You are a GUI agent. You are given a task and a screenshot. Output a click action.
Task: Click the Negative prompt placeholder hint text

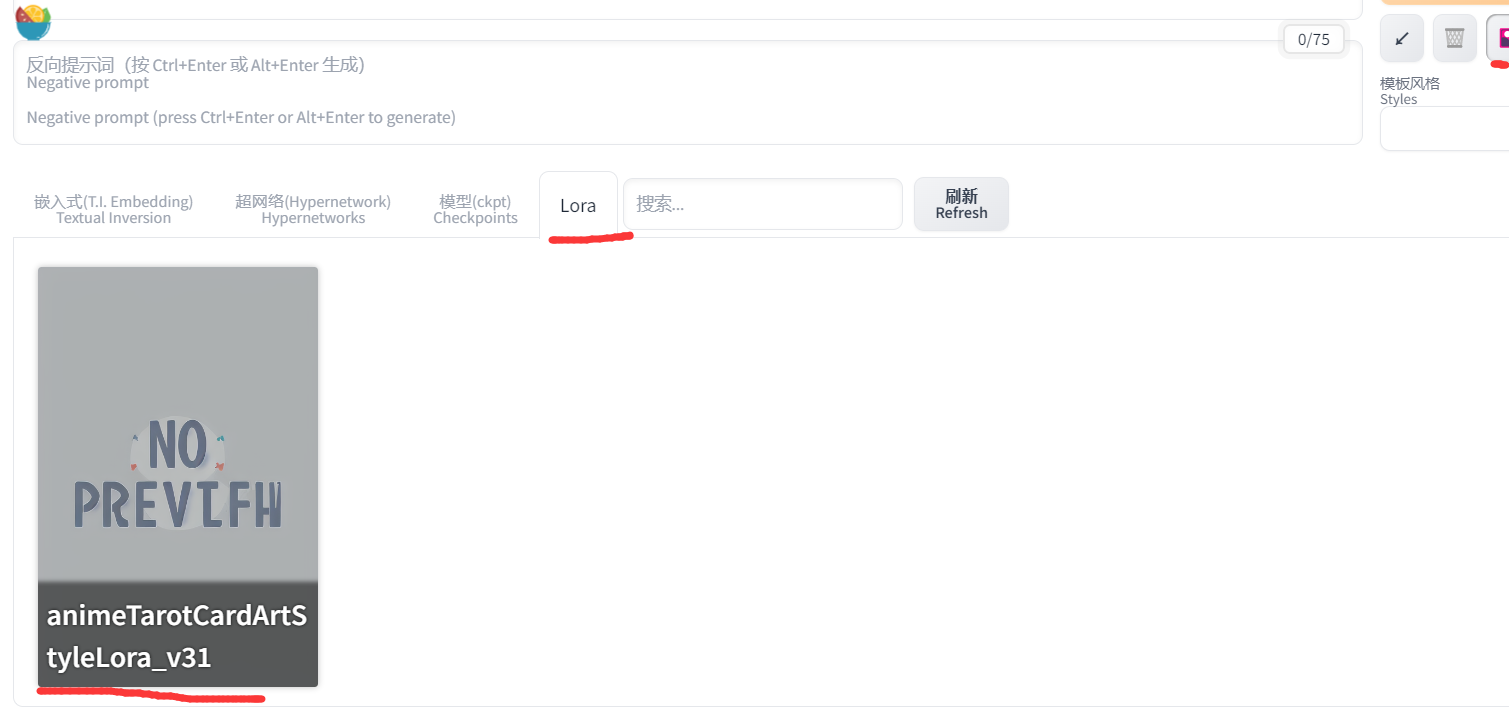241,118
